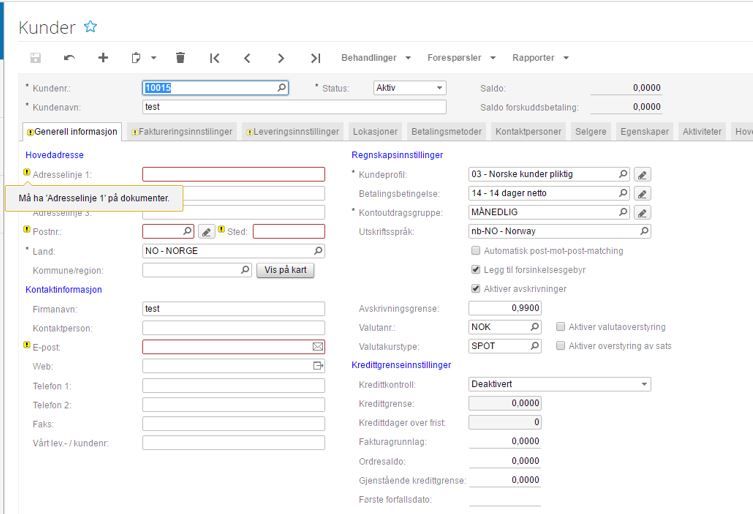Image resolution: width=753 pixels, height=514 pixels.
Task: Click open-link icon in Web field
Action: coord(318,366)
